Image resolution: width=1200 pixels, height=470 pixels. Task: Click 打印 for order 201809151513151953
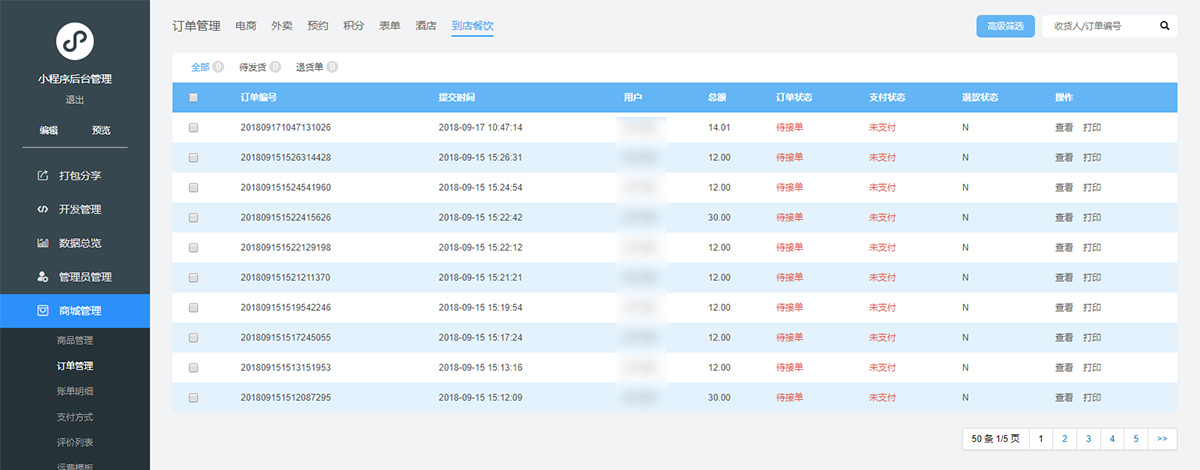(x=1092, y=368)
